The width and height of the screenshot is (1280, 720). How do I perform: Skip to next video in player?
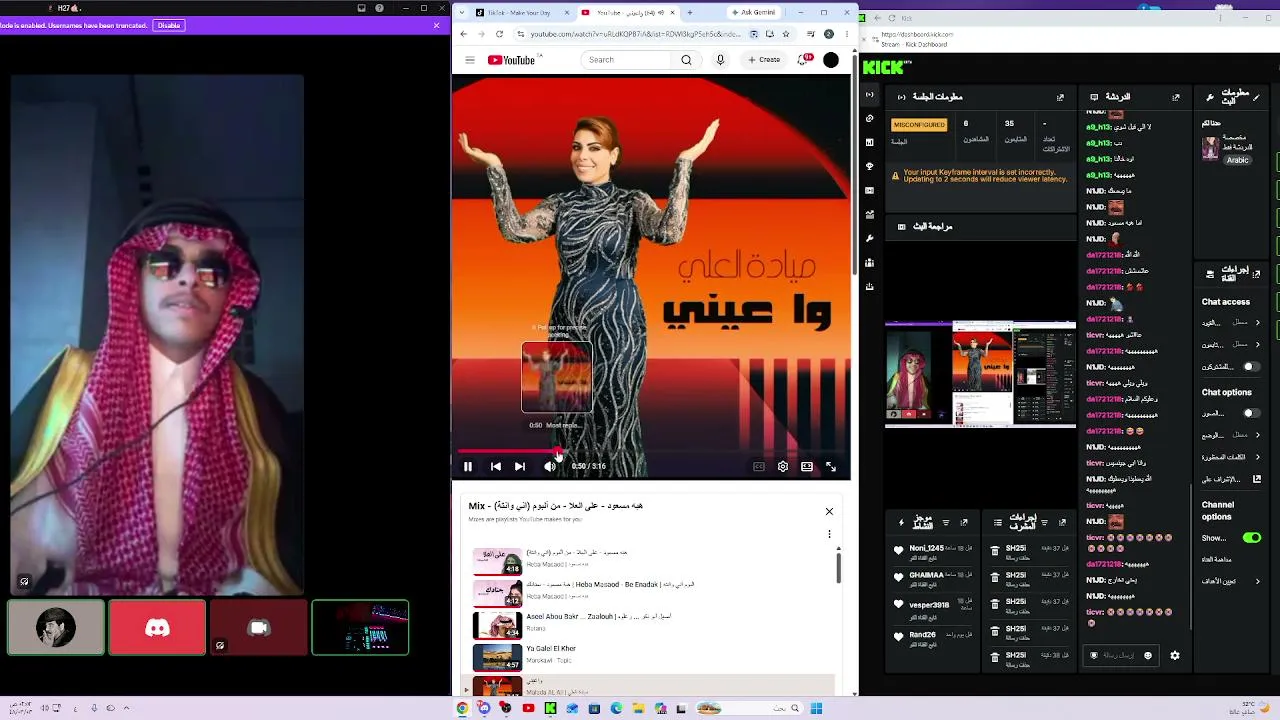pos(520,466)
